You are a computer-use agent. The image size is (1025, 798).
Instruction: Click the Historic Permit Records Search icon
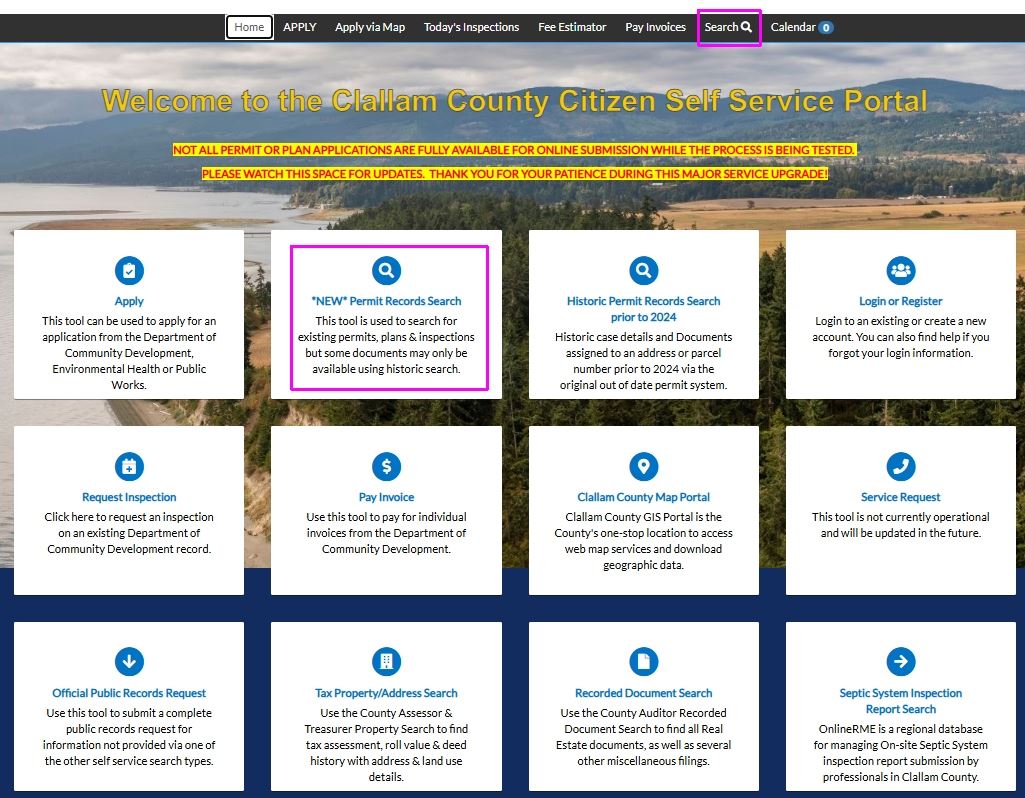coord(643,269)
